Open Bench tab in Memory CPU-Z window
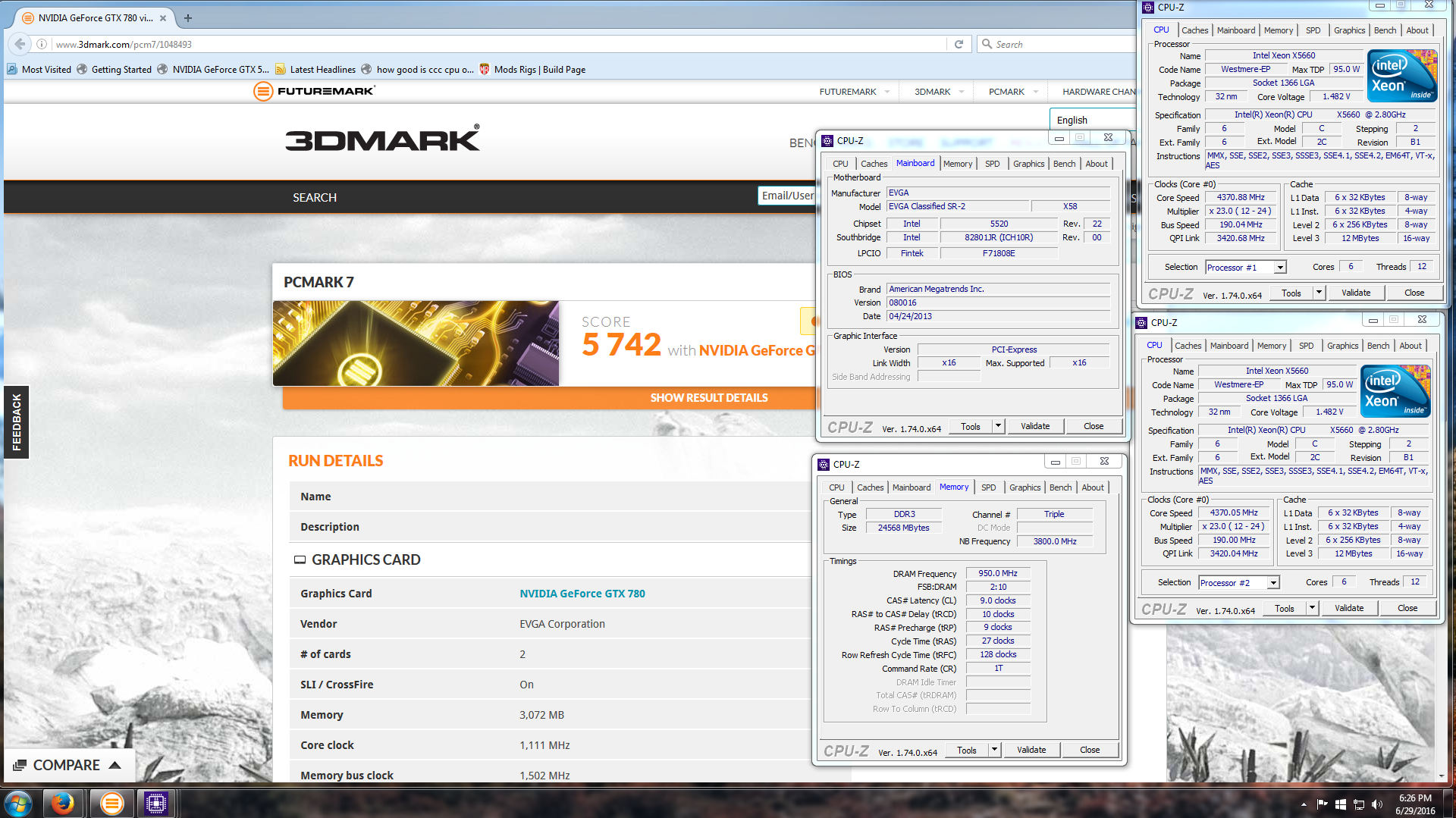This screenshot has width=1456, height=818. tap(1060, 487)
